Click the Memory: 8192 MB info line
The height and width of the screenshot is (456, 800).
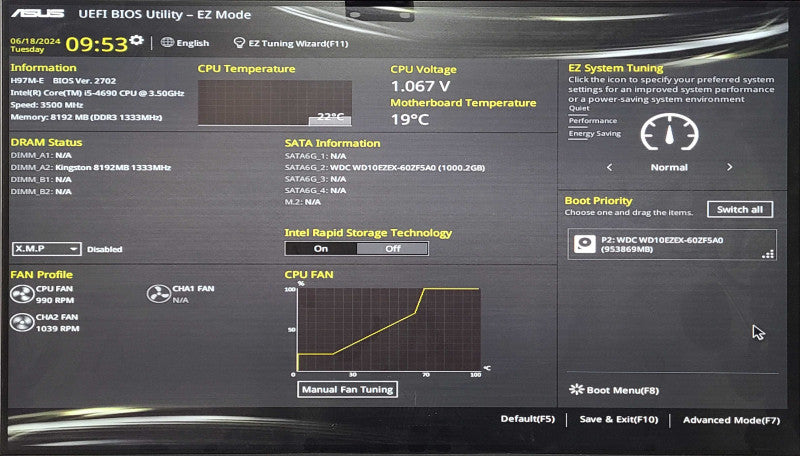click(86, 117)
